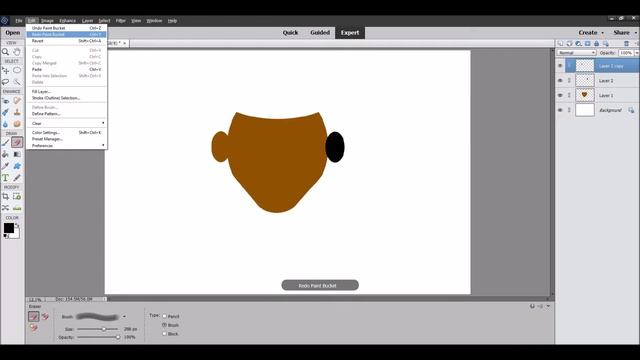The height and width of the screenshot is (360, 640).
Task: Choose Undo Paint Bucket from Edit menu
Action: tap(67, 28)
